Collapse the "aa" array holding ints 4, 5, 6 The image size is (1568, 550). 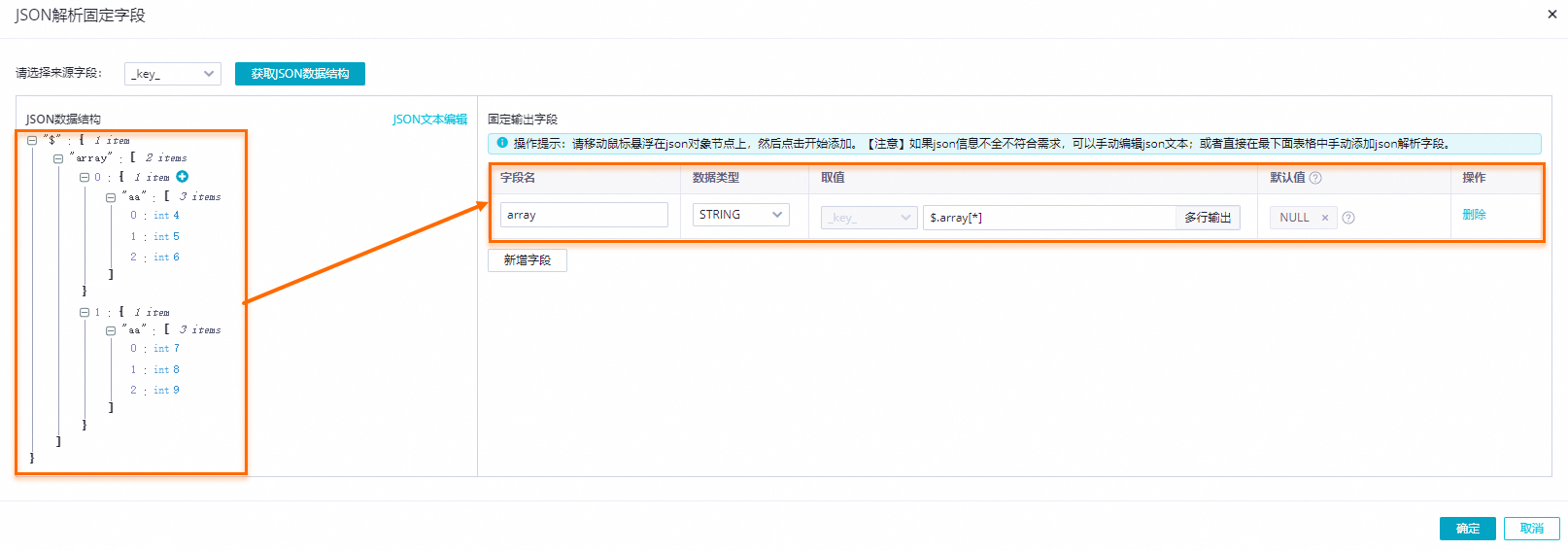111,197
